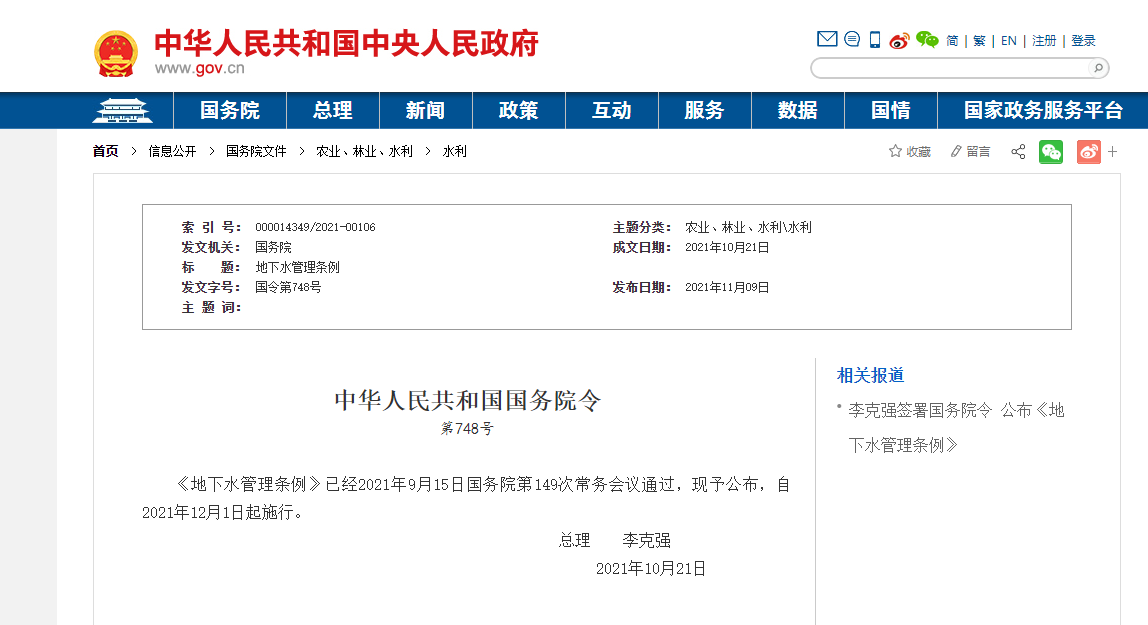Click the WeChat icon in top header

[927, 40]
